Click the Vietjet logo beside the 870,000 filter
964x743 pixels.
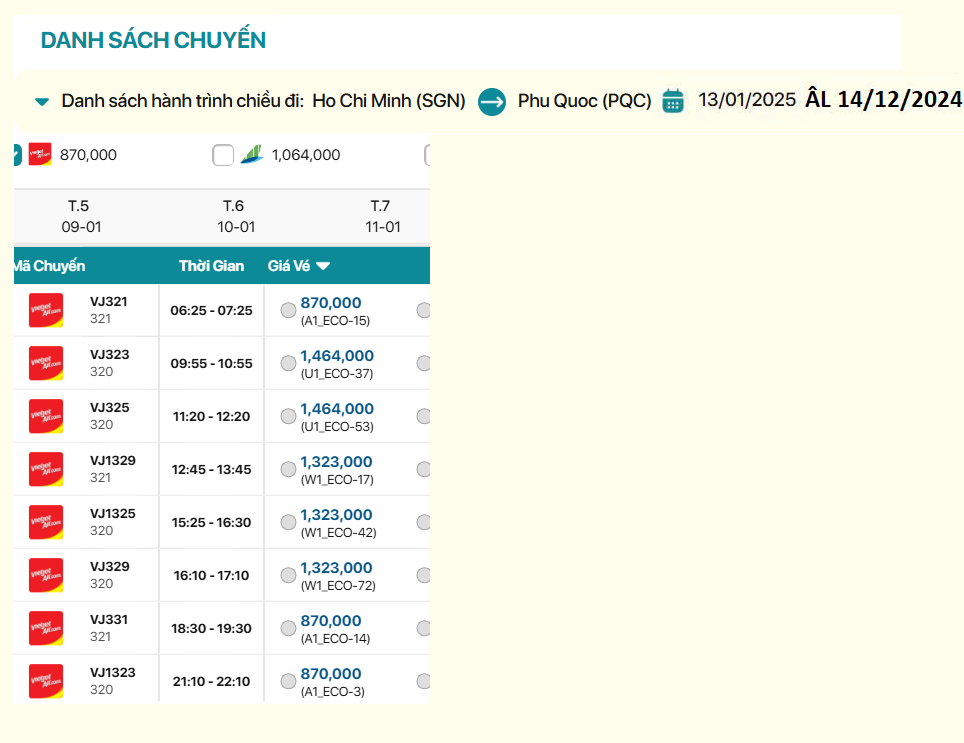tap(40, 154)
